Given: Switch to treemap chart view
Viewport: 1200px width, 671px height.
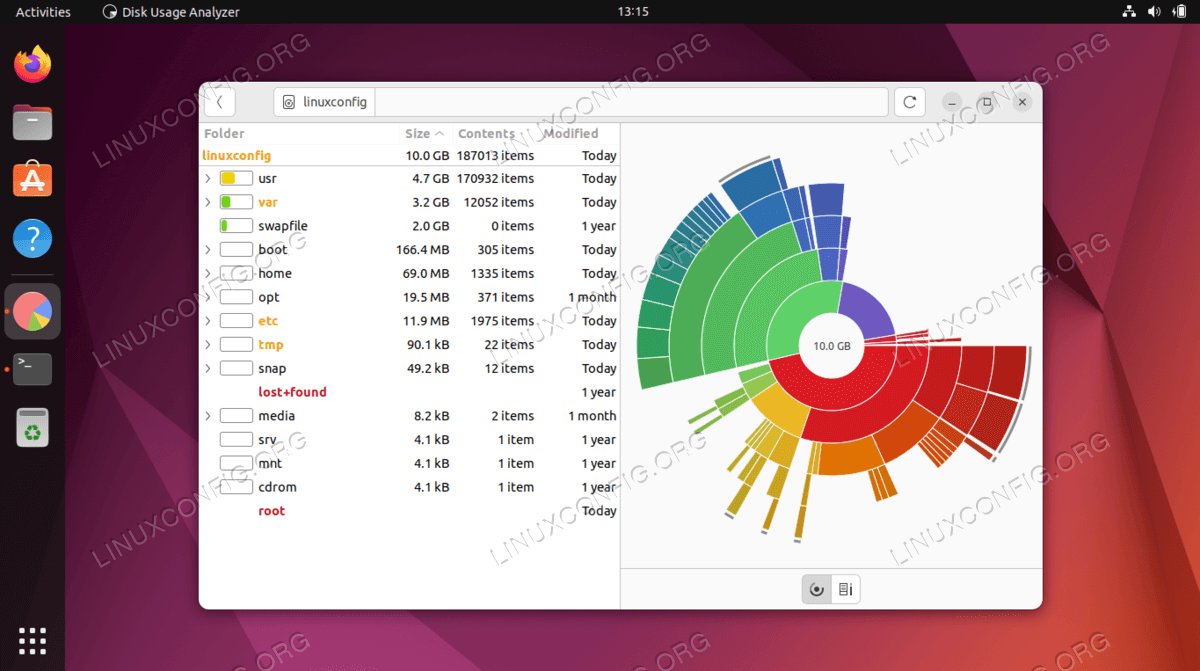Looking at the screenshot, I should point(846,589).
